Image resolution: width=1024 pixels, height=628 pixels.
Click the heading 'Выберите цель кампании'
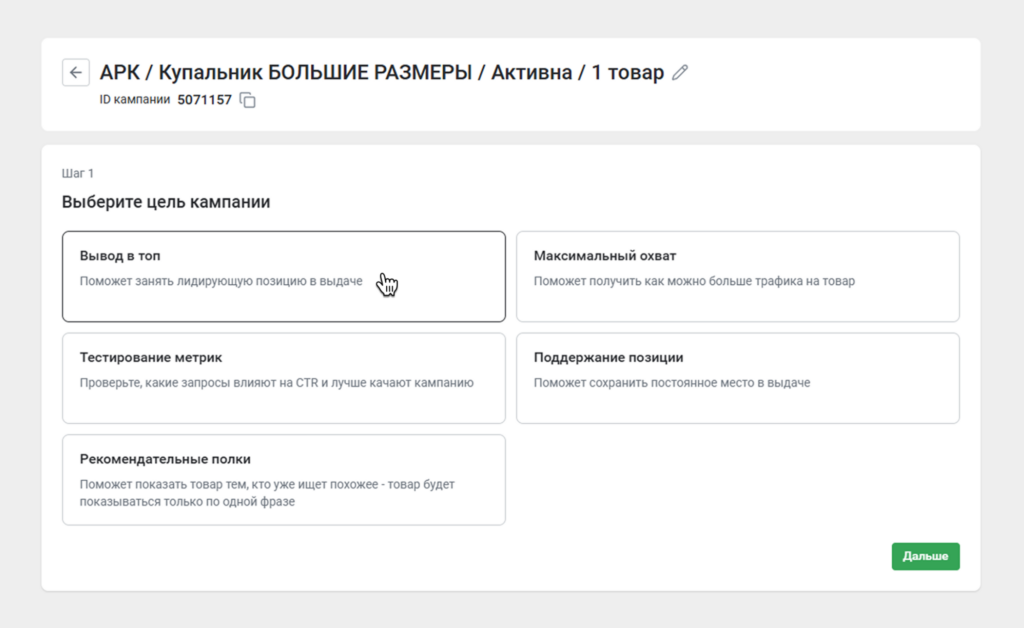point(167,200)
